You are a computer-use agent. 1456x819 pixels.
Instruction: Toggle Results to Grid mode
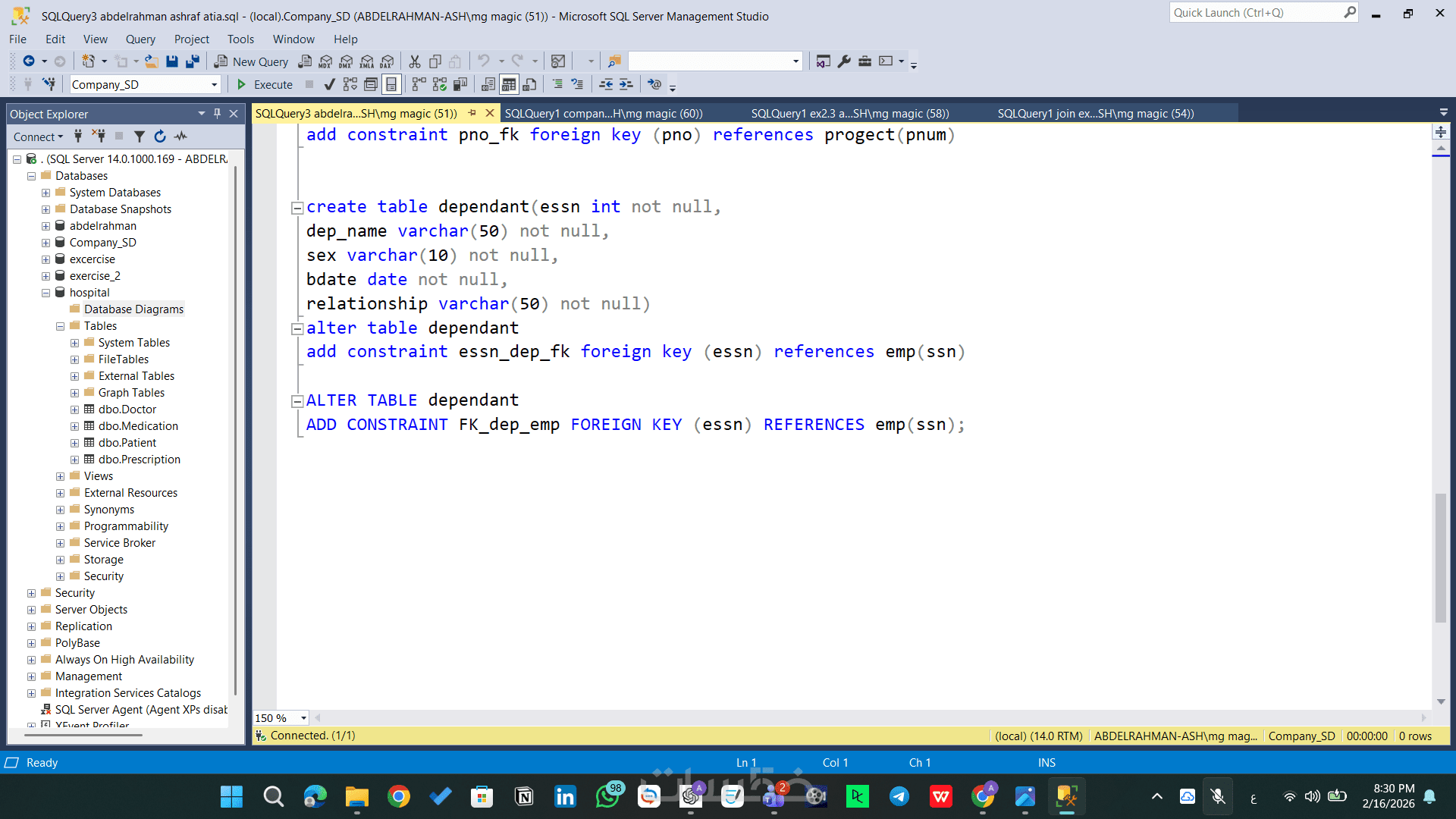509,84
